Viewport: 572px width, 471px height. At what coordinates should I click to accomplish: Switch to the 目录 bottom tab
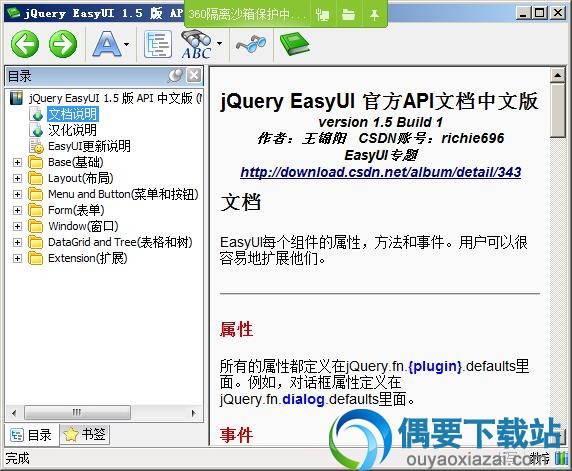pos(31,435)
